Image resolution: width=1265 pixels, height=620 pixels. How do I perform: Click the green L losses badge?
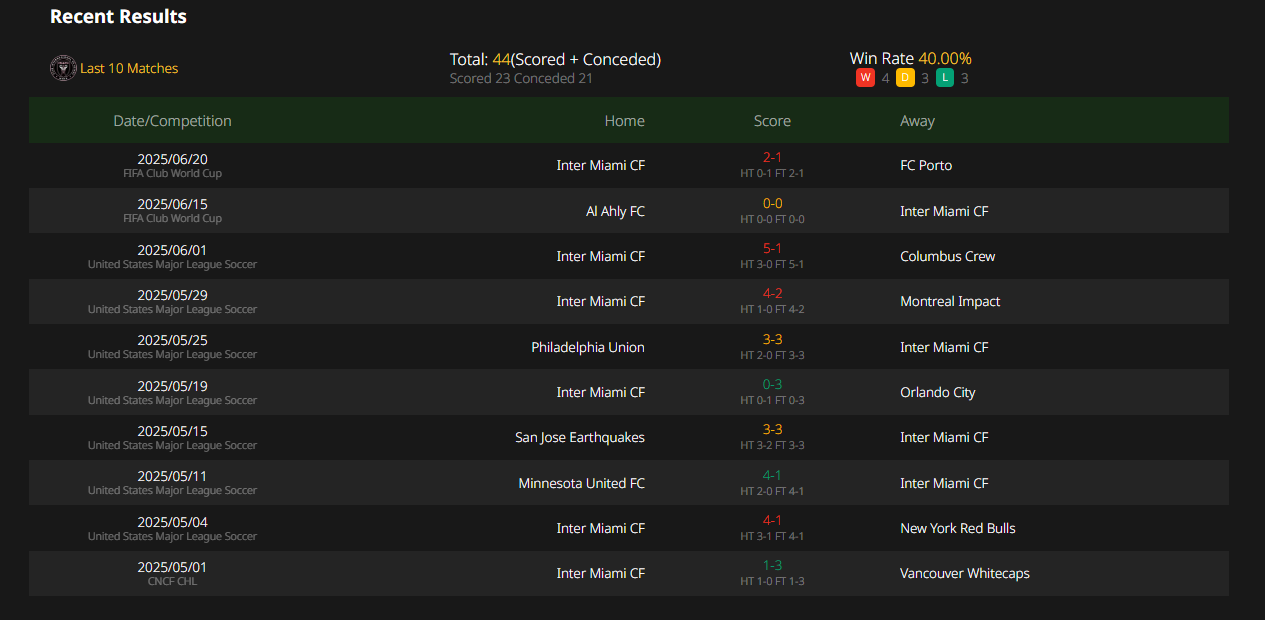click(945, 78)
